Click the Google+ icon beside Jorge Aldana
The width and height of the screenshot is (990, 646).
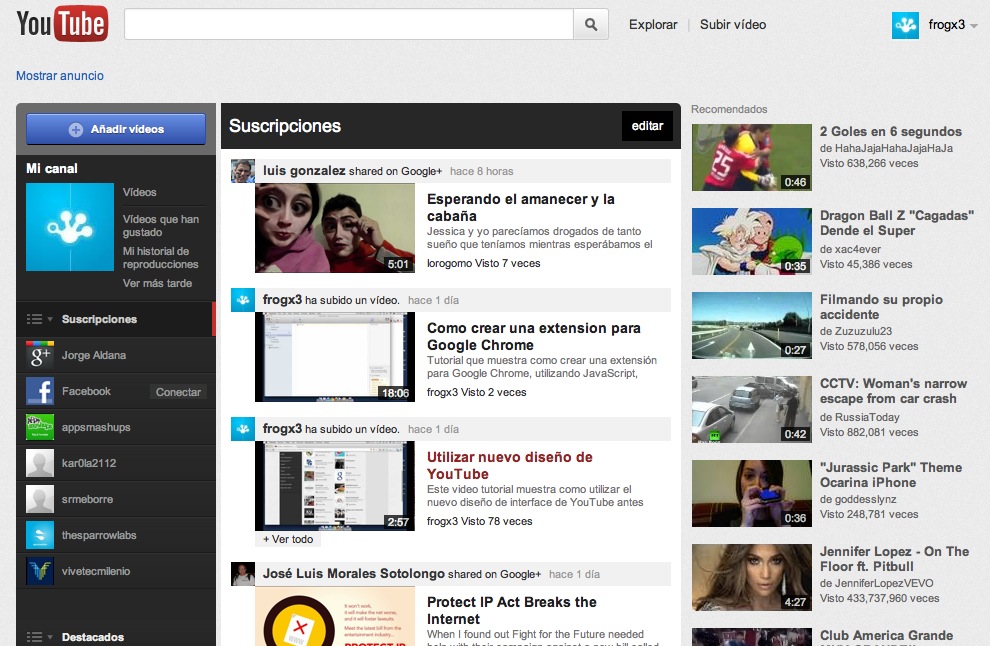39,354
